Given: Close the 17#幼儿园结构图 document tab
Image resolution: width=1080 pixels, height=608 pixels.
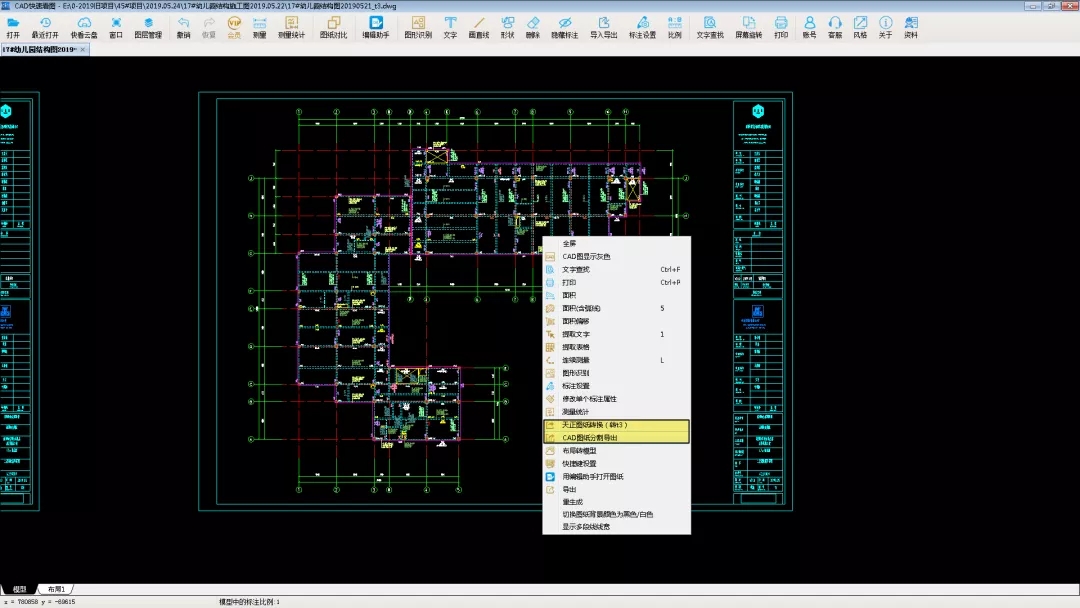Looking at the screenshot, I should tap(83, 49).
